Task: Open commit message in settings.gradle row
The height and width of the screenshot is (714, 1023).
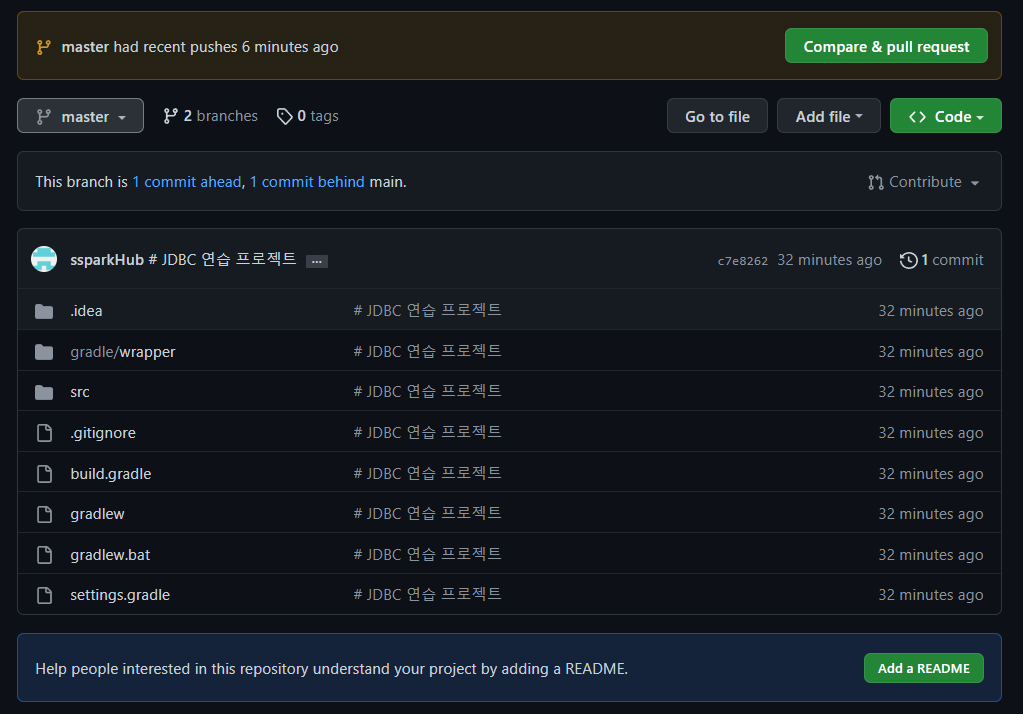Action: click(x=427, y=594)
